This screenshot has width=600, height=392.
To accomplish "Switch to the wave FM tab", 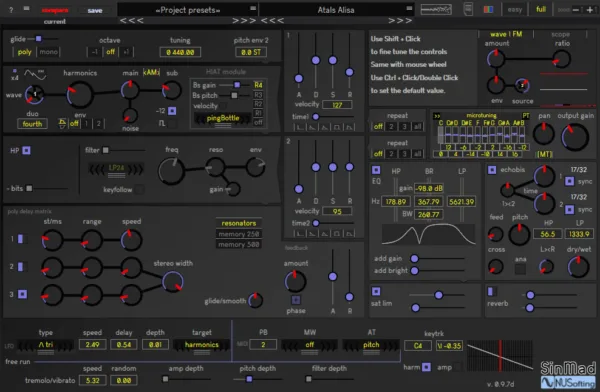I will click(x=506, y=34).
